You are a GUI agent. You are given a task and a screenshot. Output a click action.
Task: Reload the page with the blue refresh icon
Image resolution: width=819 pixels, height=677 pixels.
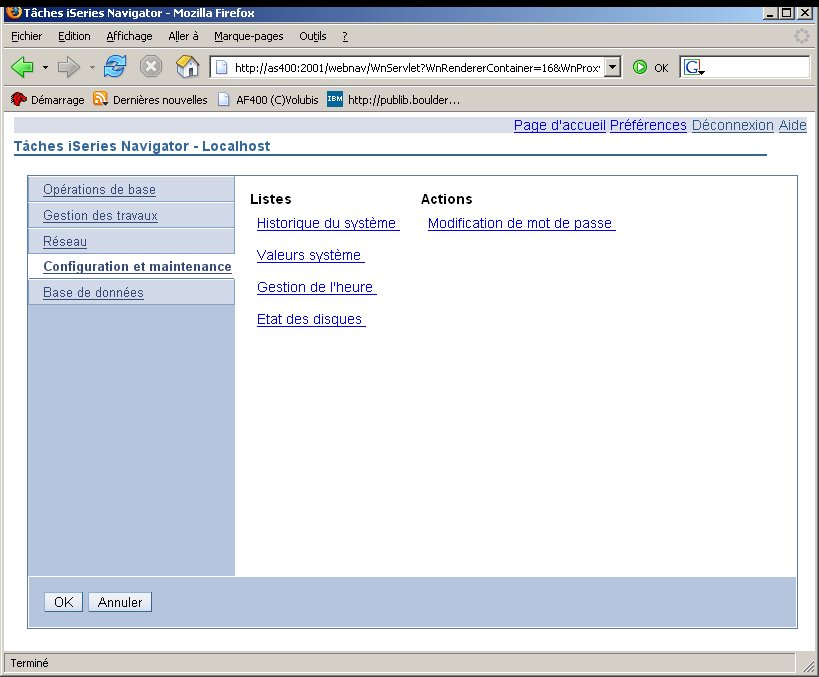[x=115, y=66]
